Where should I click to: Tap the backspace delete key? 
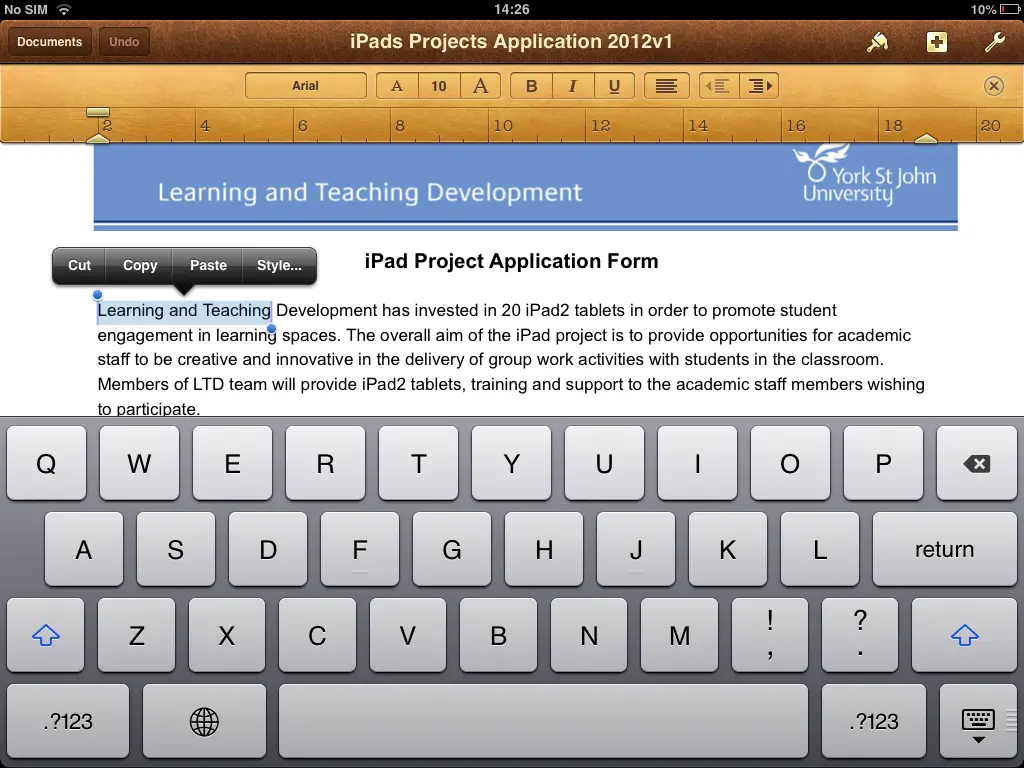[976, 463]
